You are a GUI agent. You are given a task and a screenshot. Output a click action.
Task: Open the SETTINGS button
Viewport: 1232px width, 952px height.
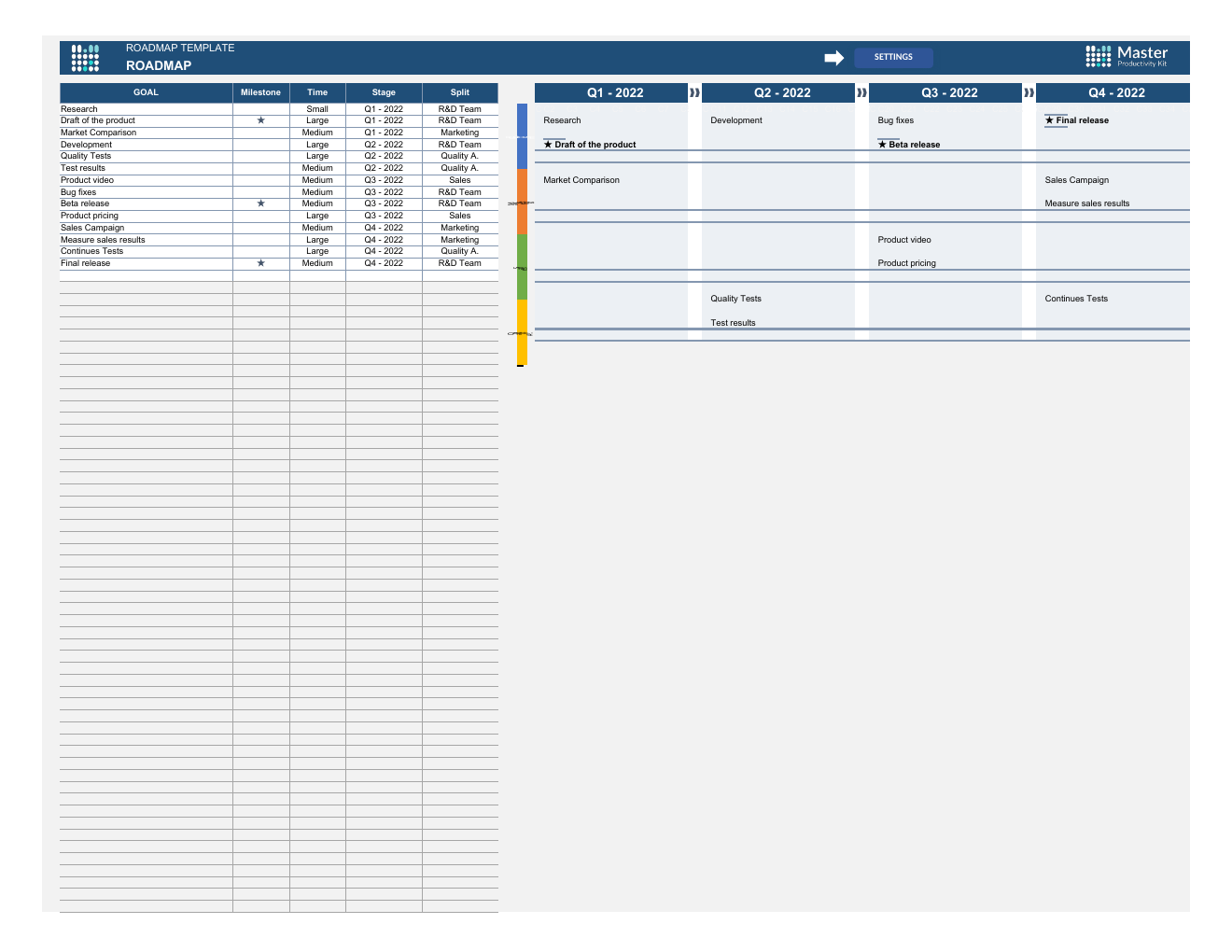click(x=893, y=58)
